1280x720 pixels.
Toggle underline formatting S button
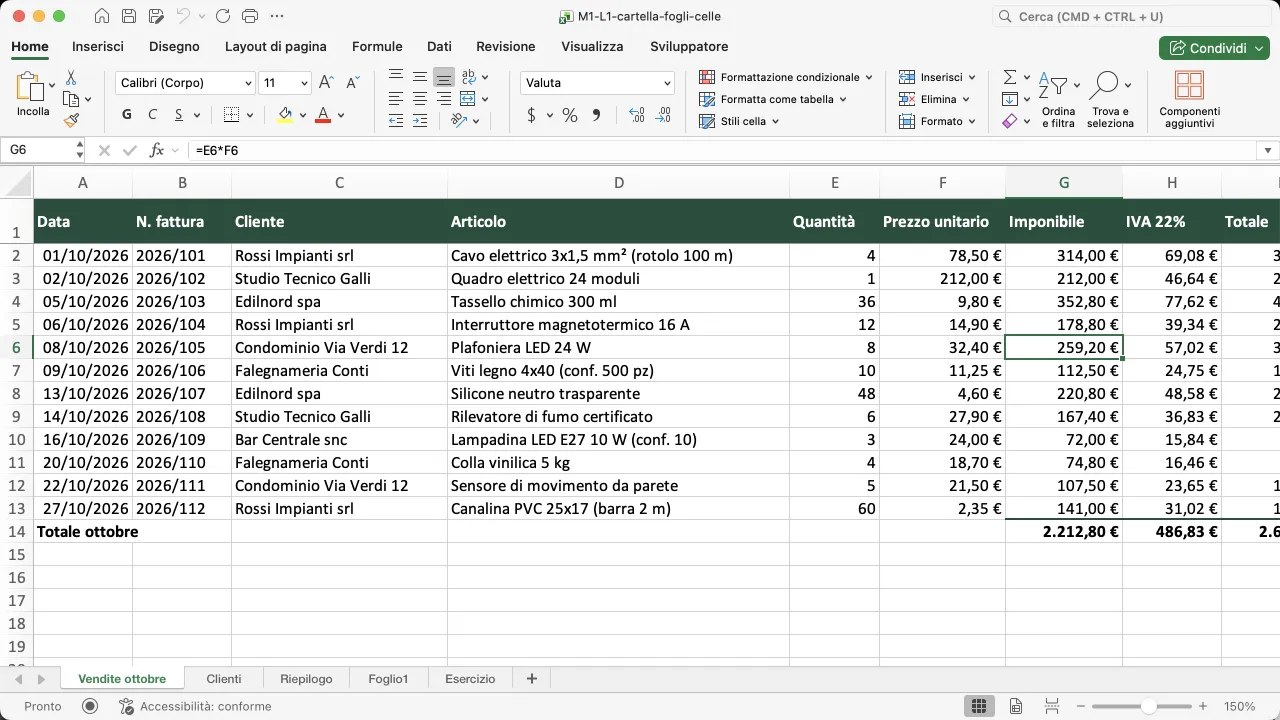coord(179,115)
